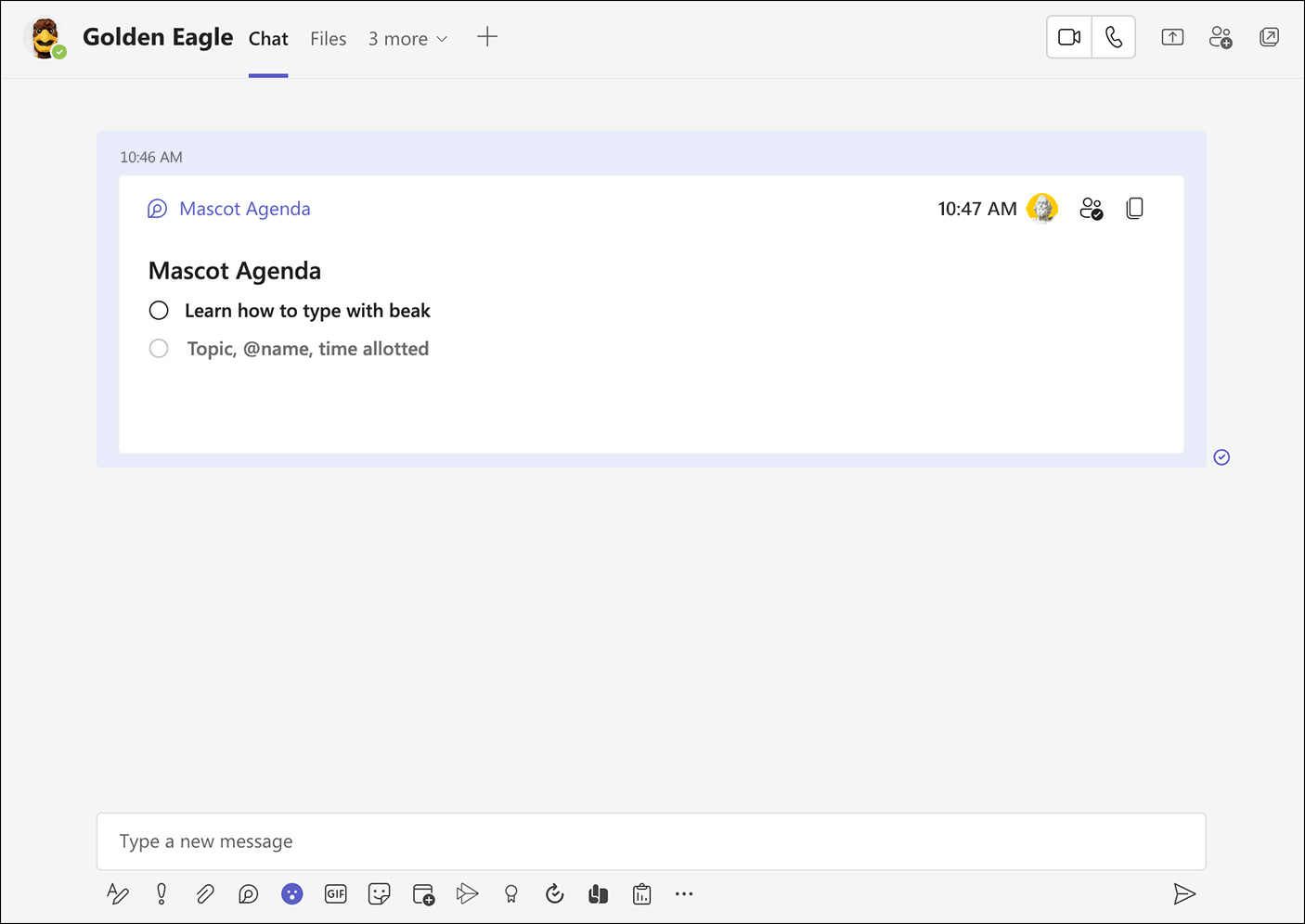This screenshot has width=1305, height=924.
Task: Send the message with arrow icon
Action: (1183, 894)
